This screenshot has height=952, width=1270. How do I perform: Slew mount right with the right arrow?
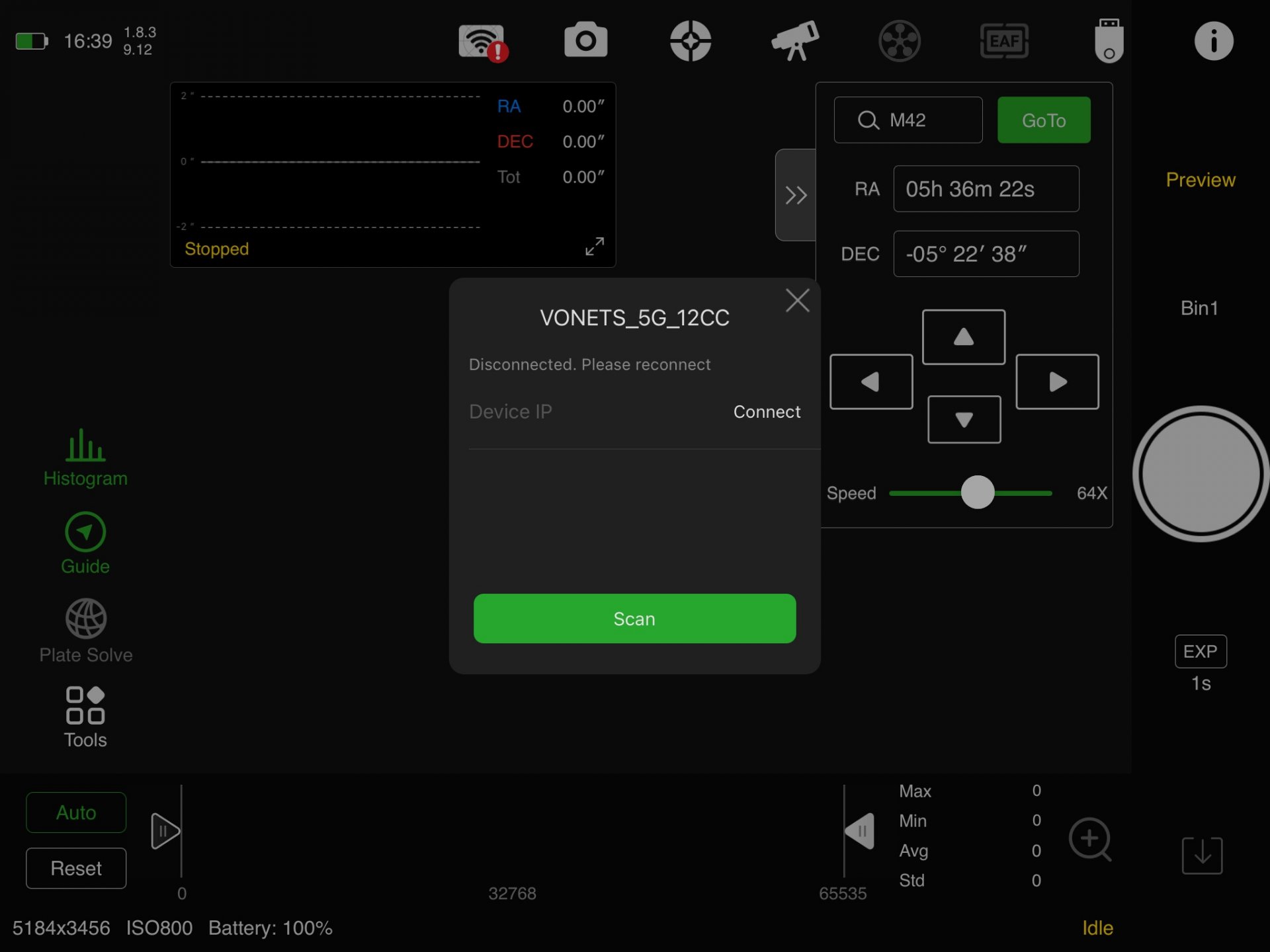click(1057, 381)
